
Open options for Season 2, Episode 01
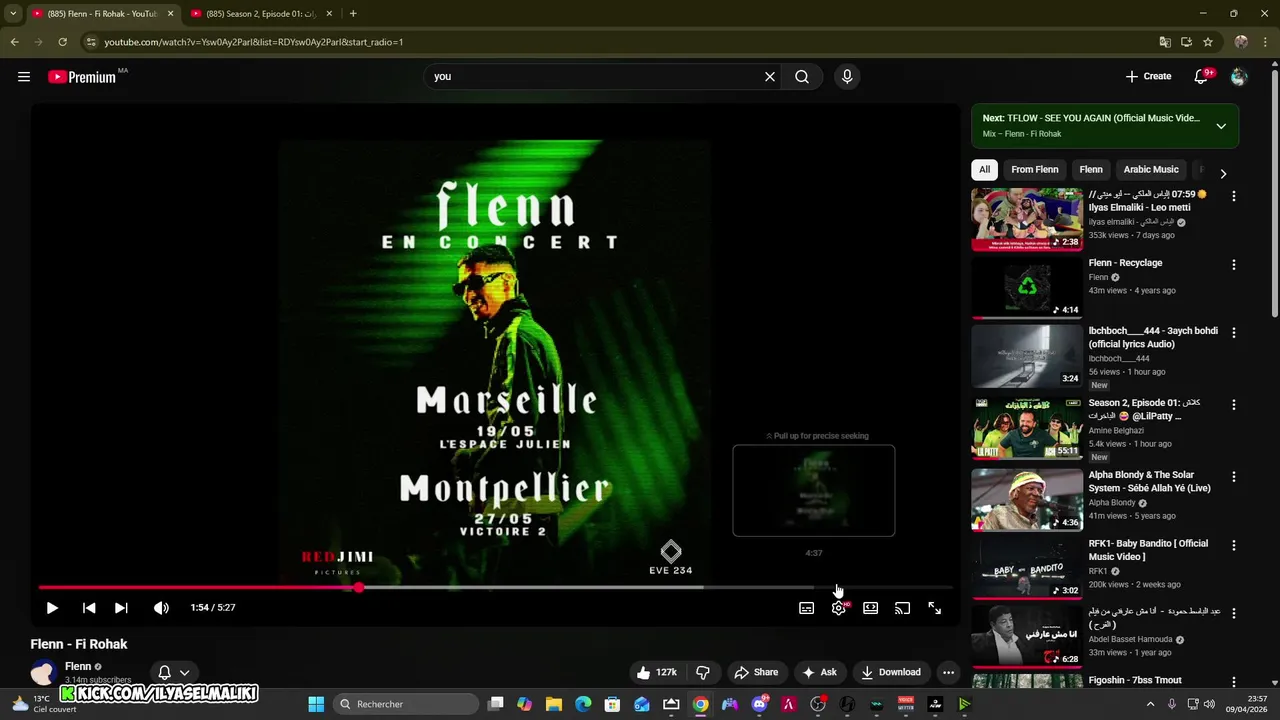tap(1234, 405)
